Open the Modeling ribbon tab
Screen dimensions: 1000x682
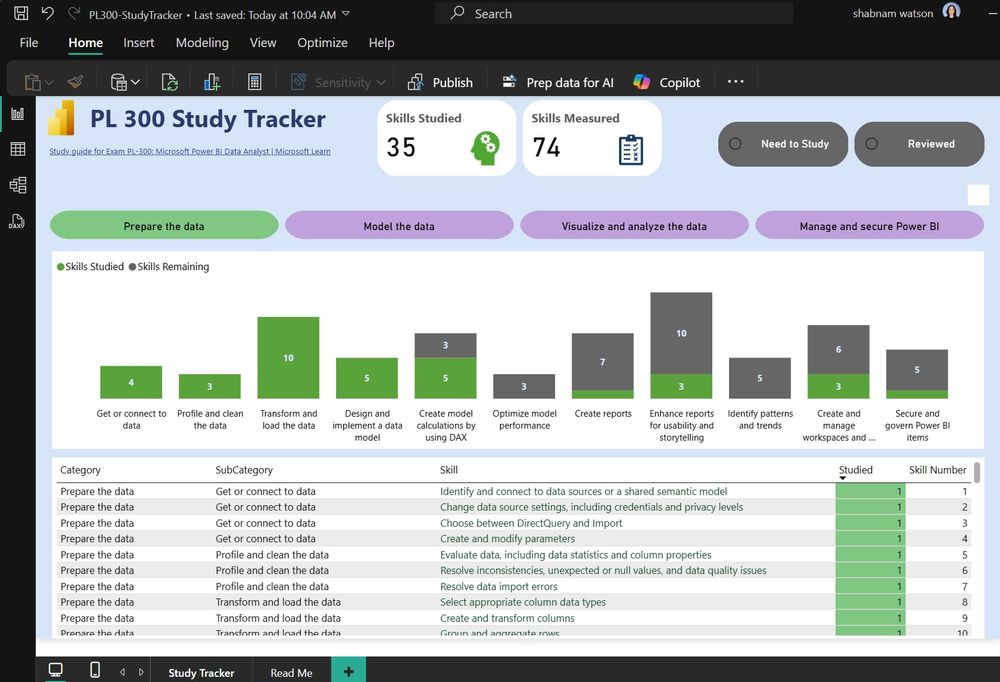[202, 43]
